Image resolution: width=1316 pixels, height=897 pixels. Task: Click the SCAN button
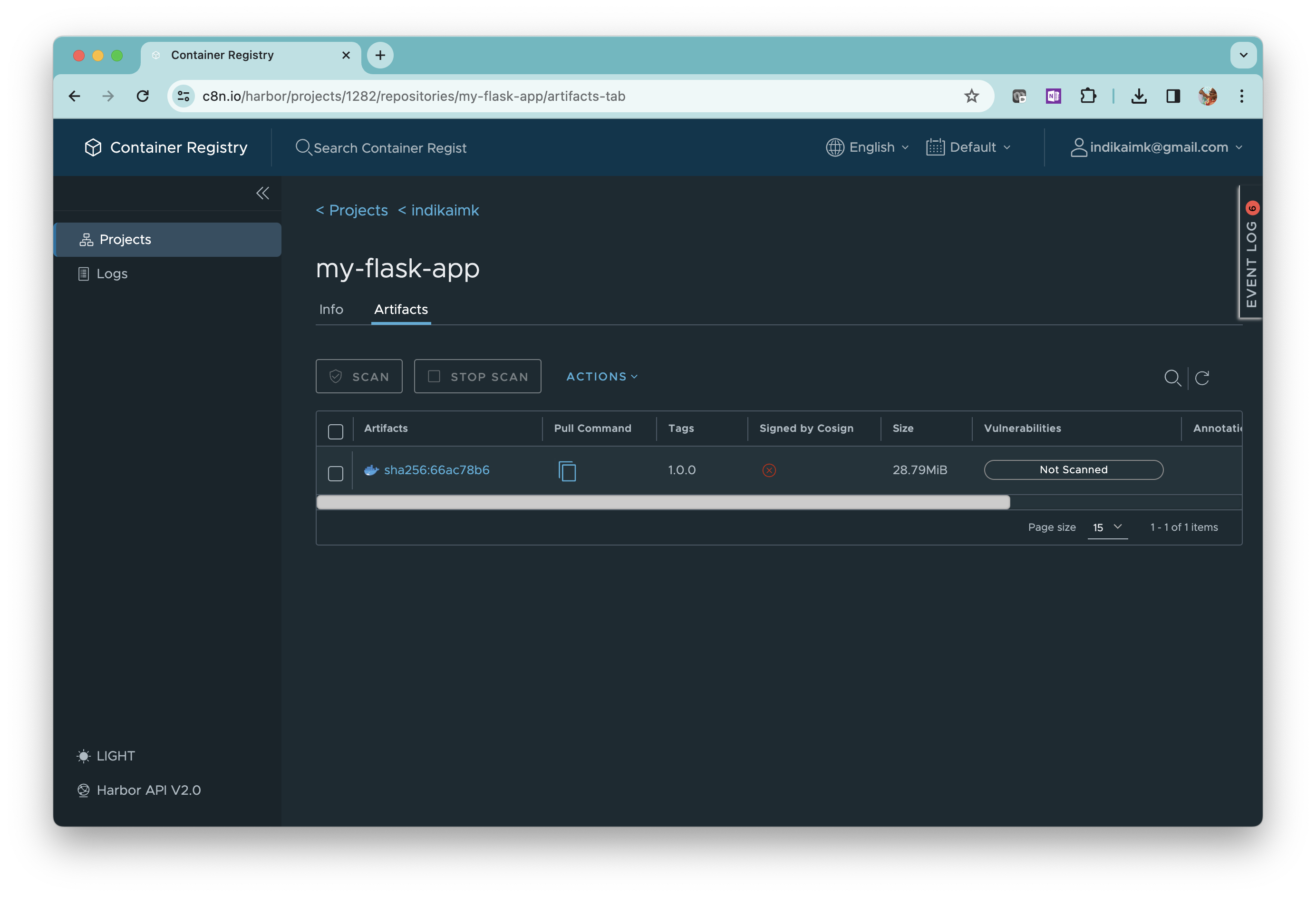(359, 376)
